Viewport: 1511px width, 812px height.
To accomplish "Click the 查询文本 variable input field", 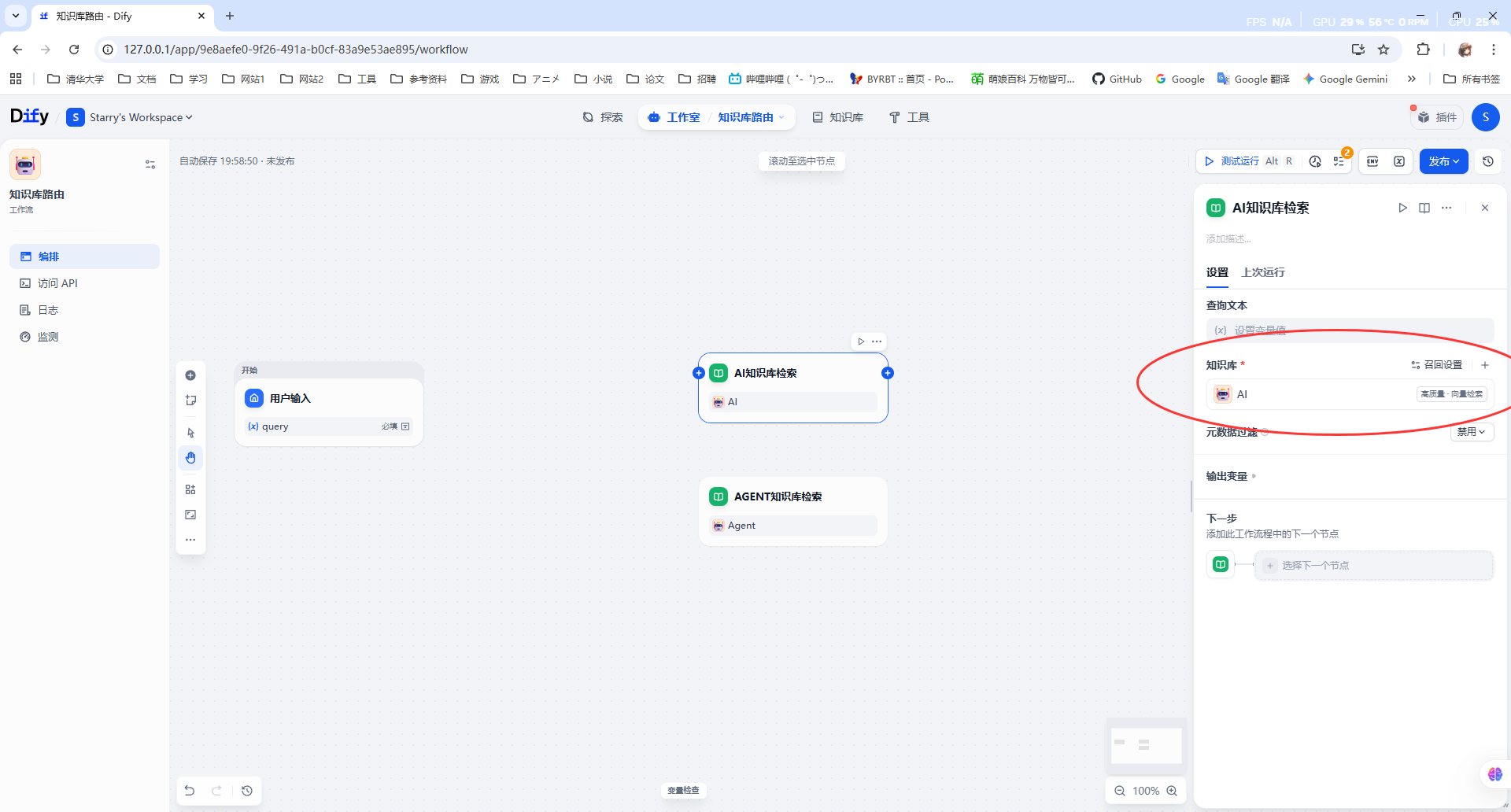I will coord(1349,330).
